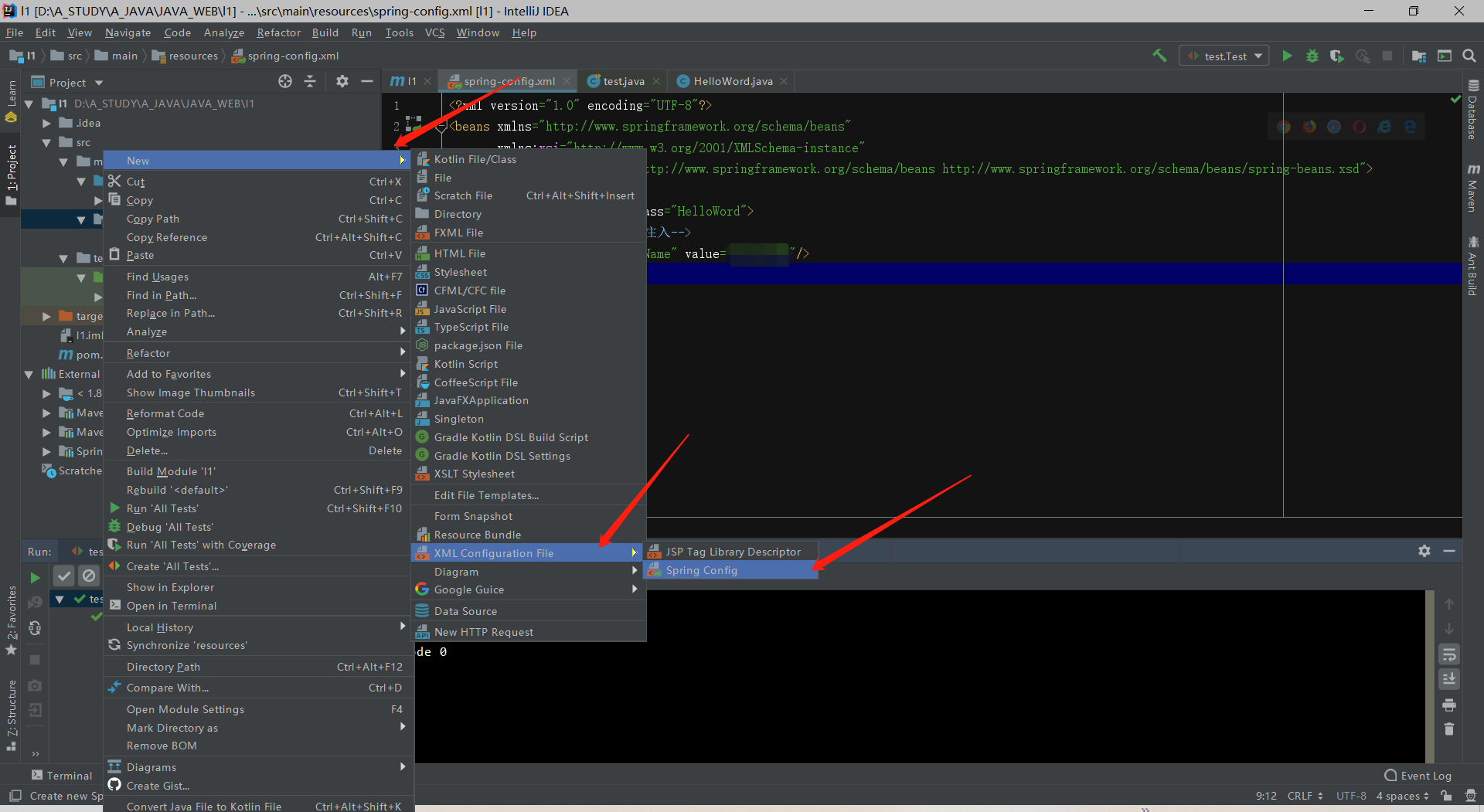This screenshot has width=1484, height=812.
Task: Open Favorites tool window on left edge
Action: coord(12,620)
